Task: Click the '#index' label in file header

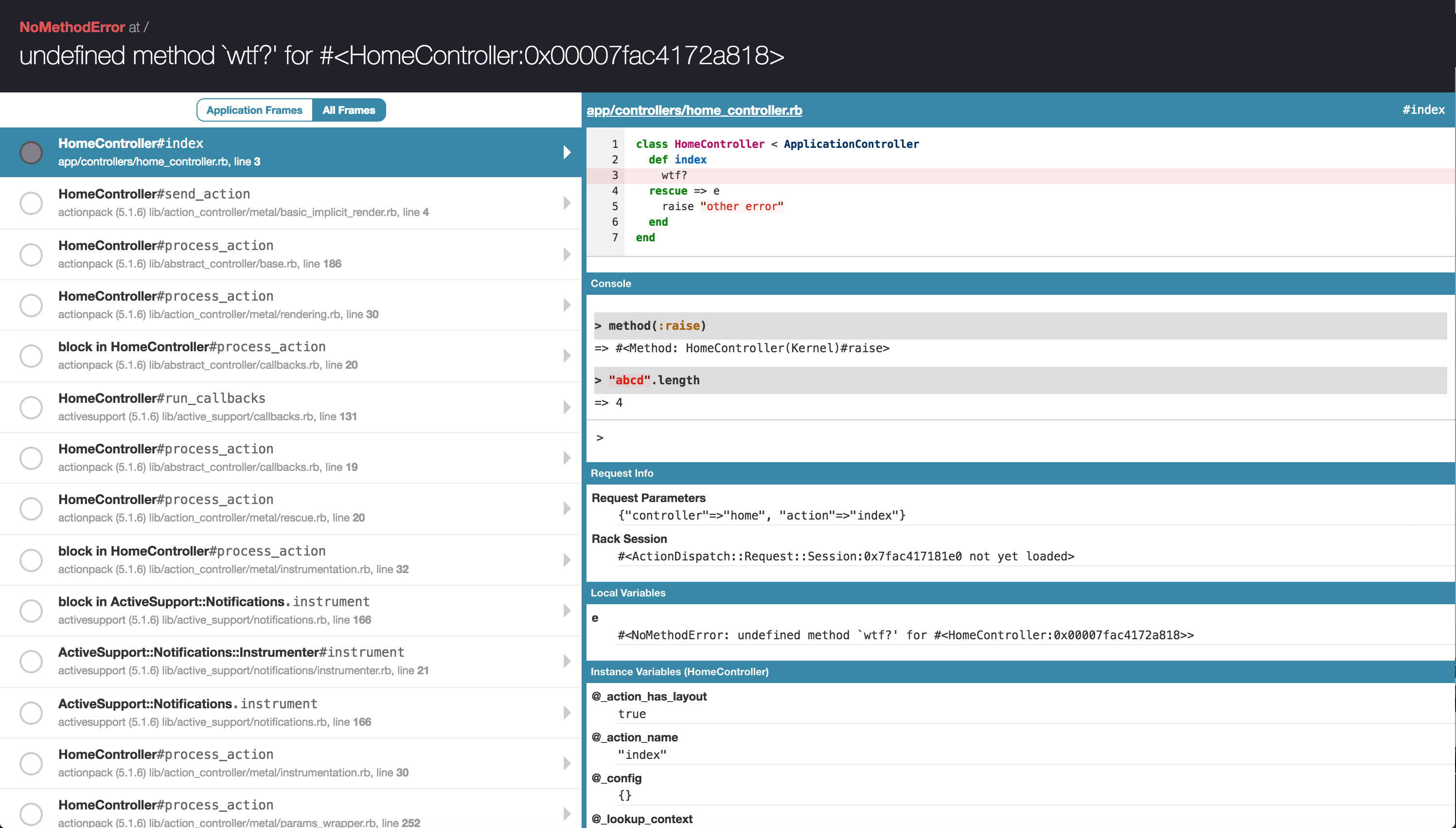Action: [x=1423, y=110]
